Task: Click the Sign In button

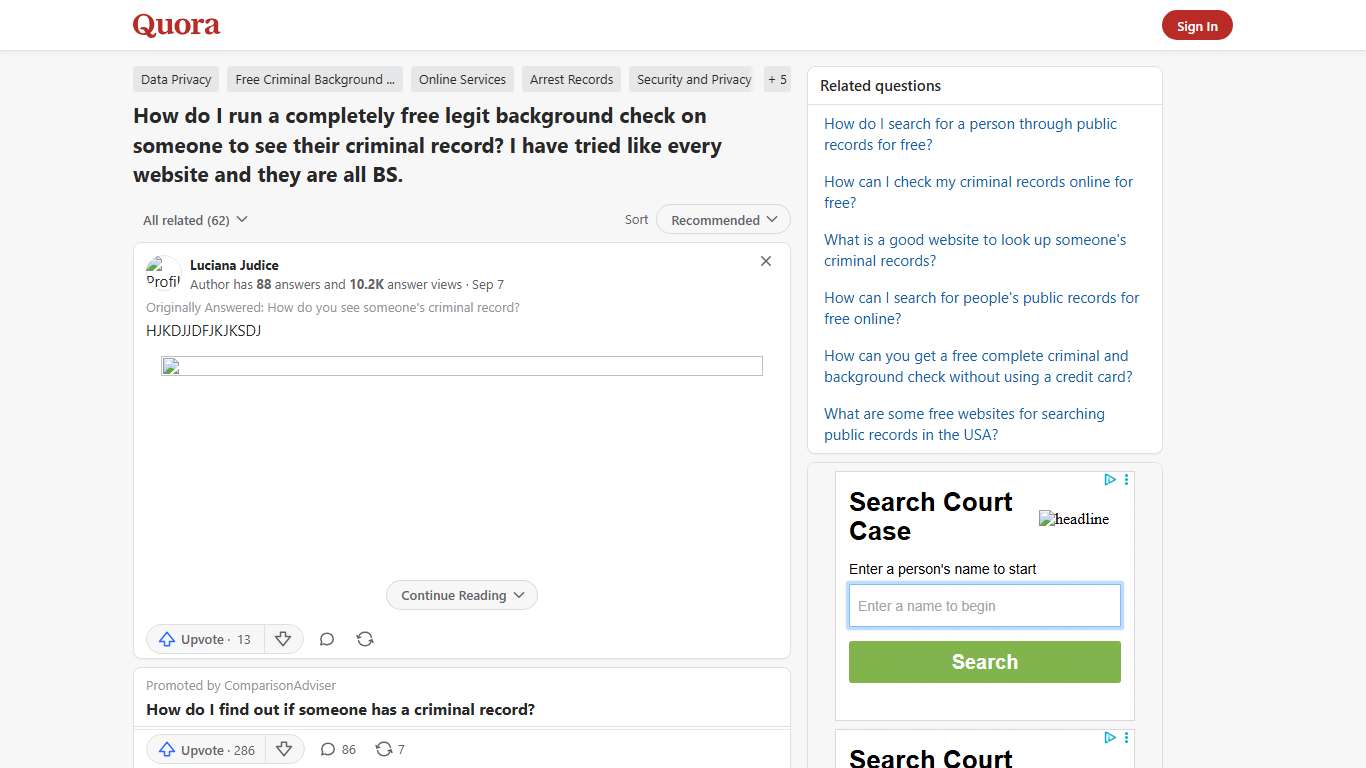Action: tap(1197, 25)
